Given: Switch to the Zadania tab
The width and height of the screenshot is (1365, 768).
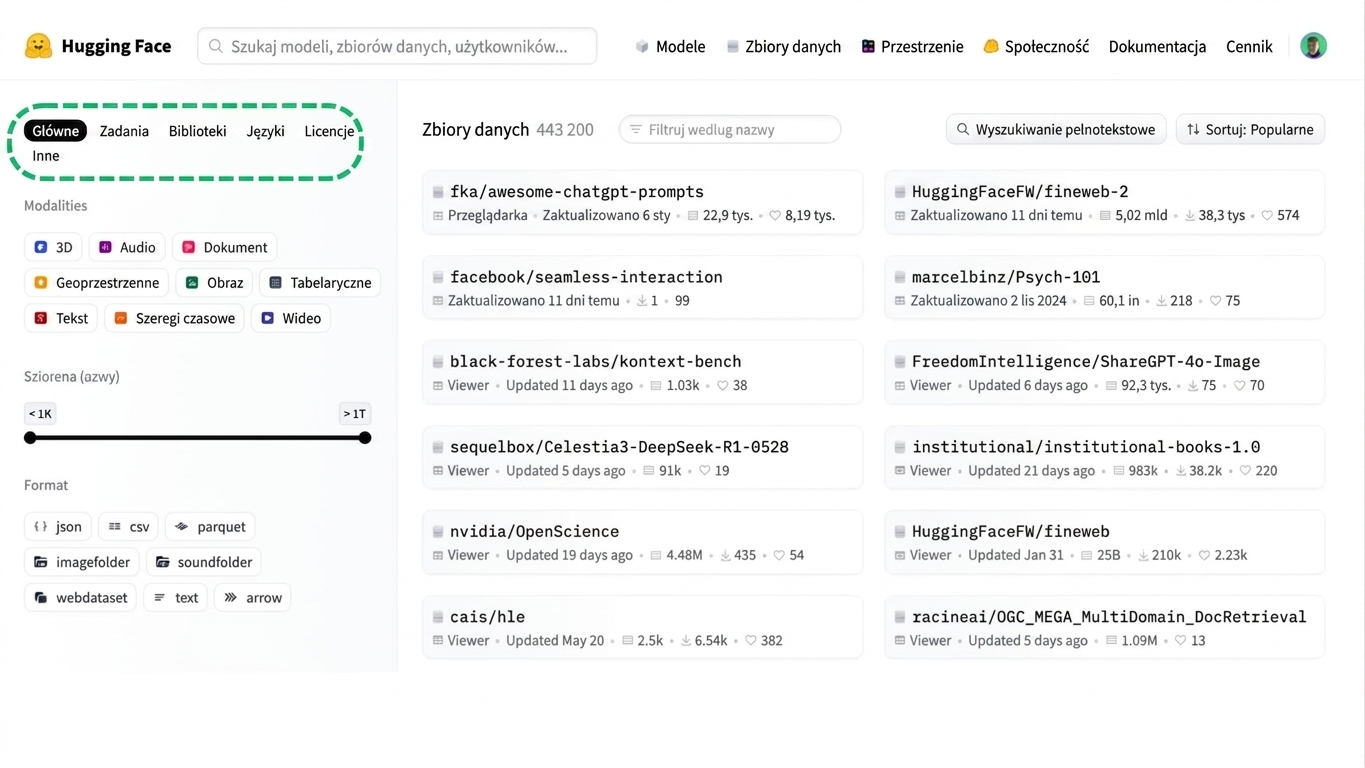Looking at the screenshot, I should 124,131.
